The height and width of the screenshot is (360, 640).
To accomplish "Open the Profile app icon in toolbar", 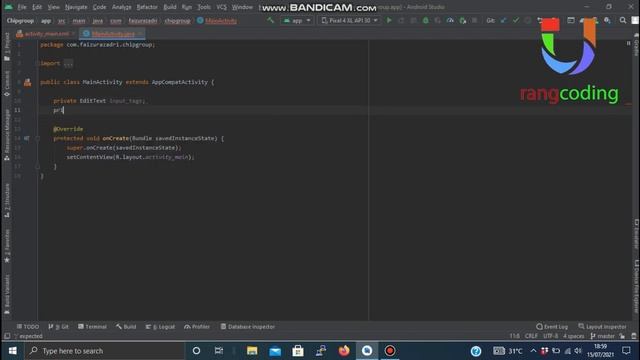I will coord(450,20).
